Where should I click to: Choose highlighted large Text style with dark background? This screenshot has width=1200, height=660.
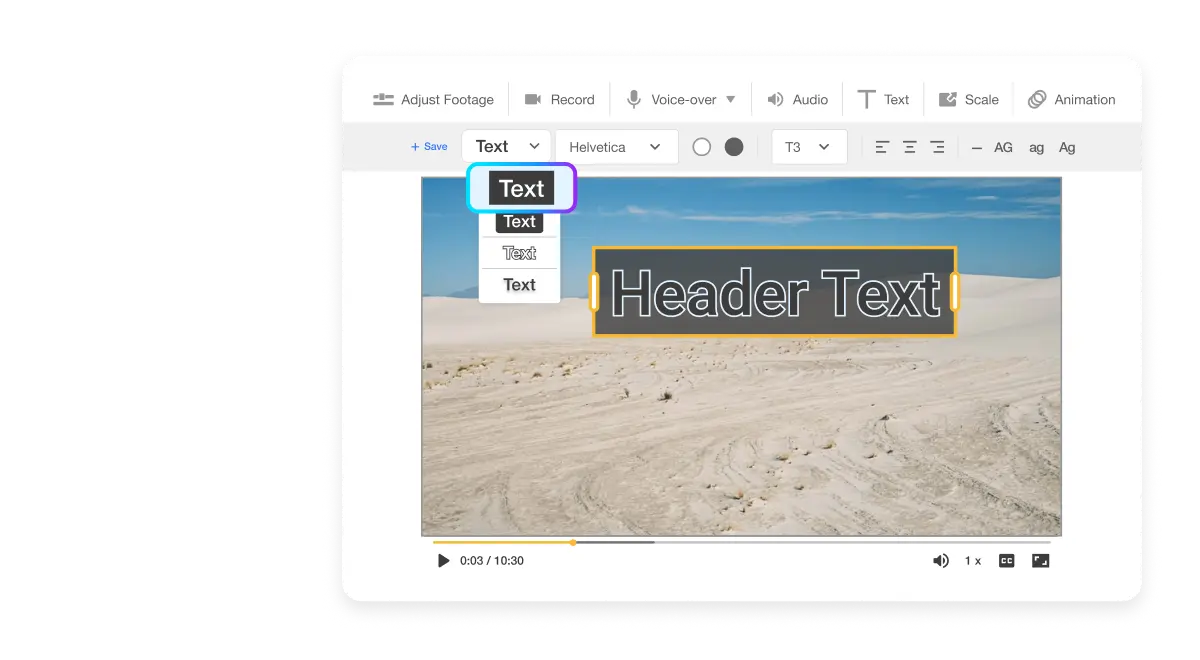[x=522, y=188]
